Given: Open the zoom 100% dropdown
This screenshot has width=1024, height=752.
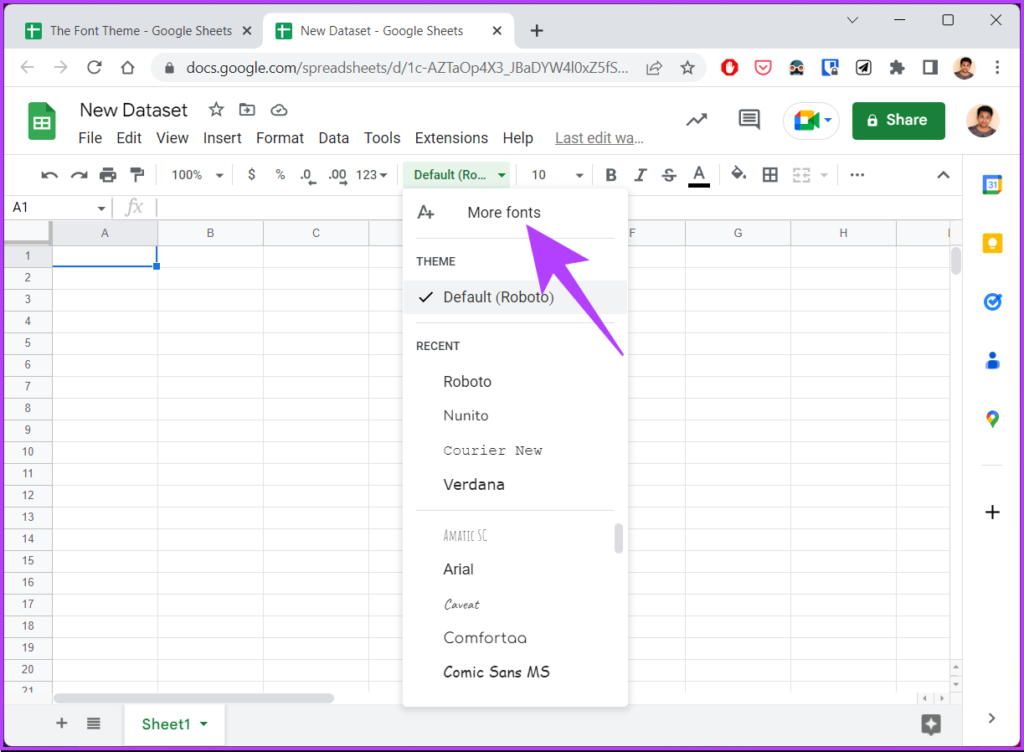Looking at the screenshot, I should click(197, 175).
